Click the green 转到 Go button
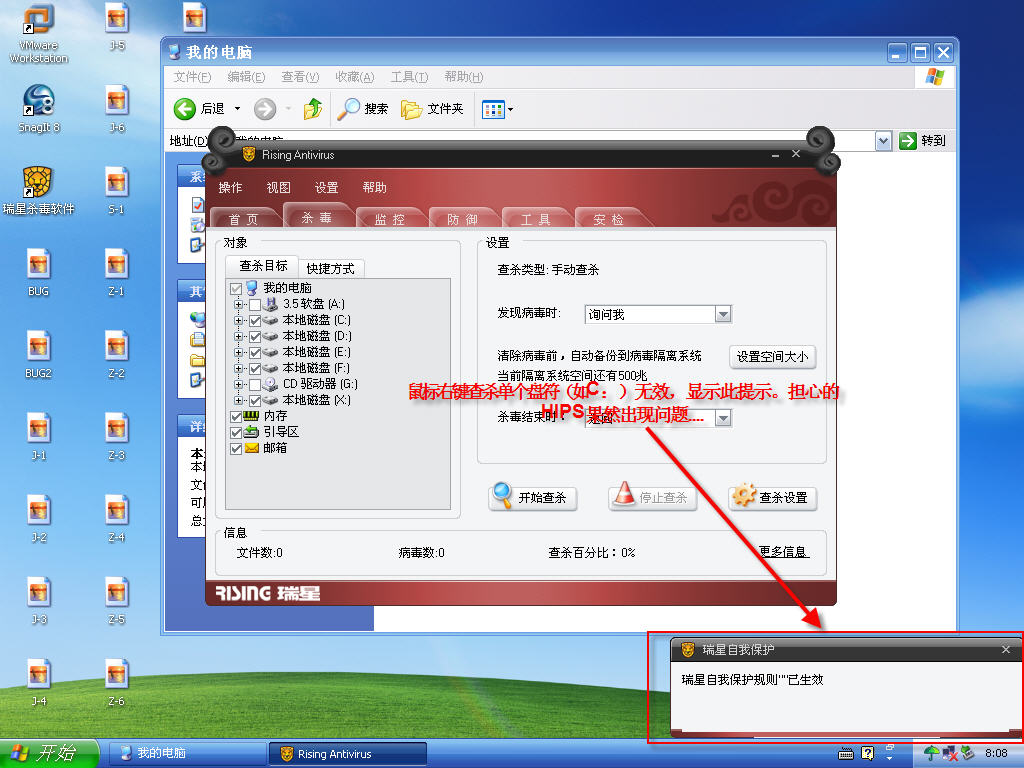Screen dimensions: 1024x768 point(922,140)
